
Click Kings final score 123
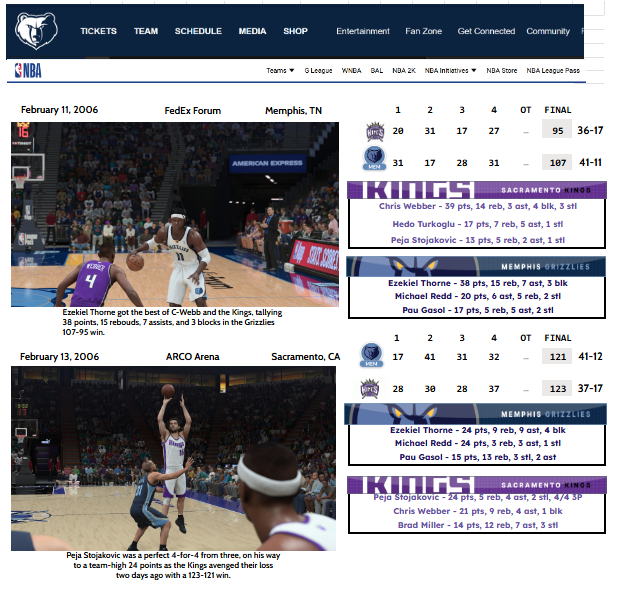pyautogui.click(x=557, y=388)
